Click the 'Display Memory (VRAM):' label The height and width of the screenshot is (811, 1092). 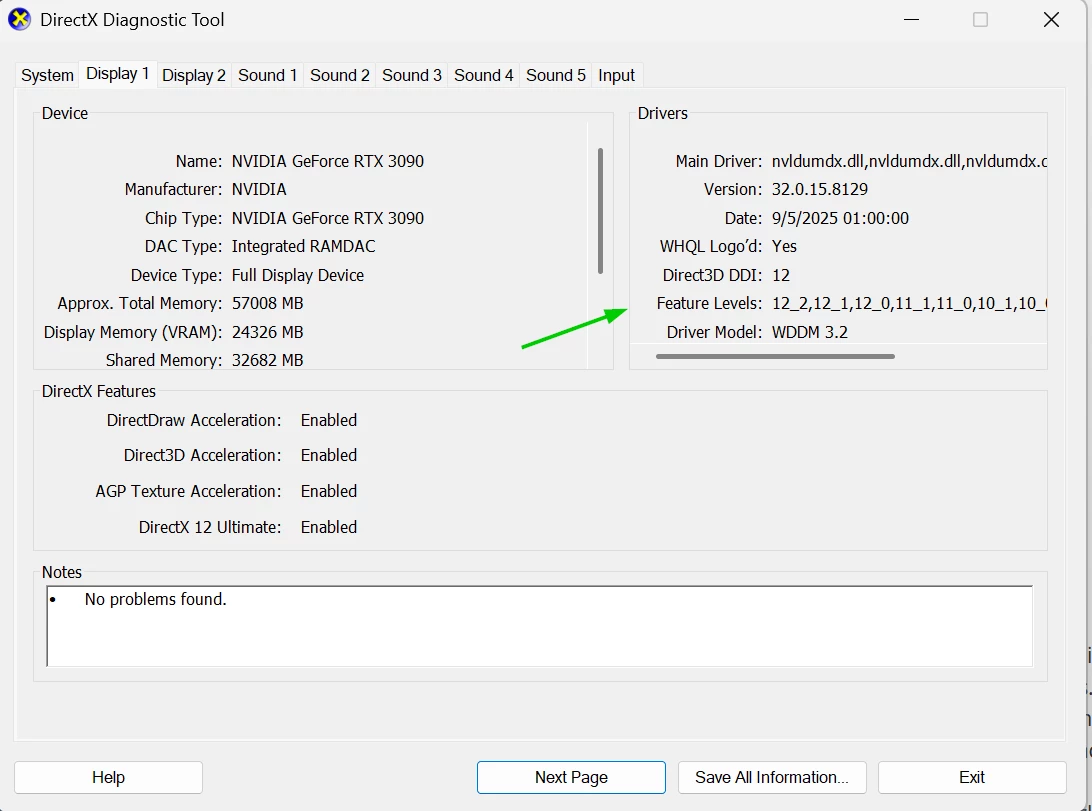[133, 332]
